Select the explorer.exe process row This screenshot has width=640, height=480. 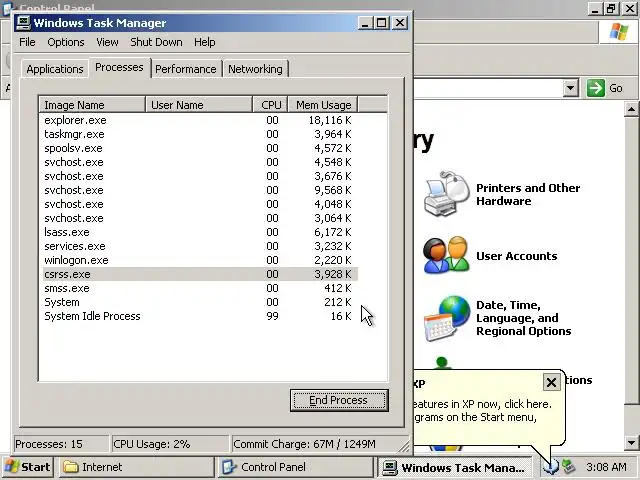click(200, 120)
